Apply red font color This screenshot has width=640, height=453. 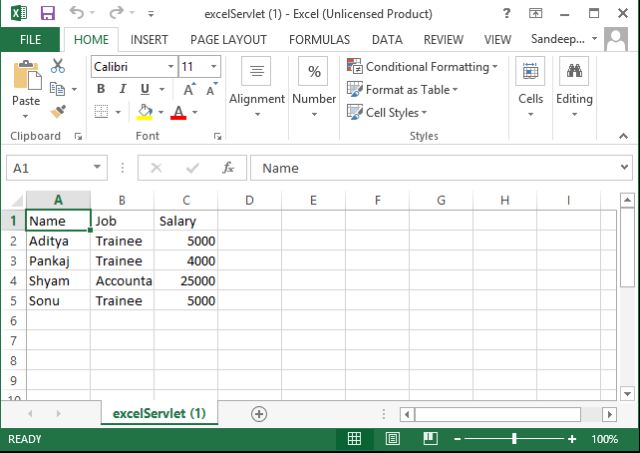(179, 112)
